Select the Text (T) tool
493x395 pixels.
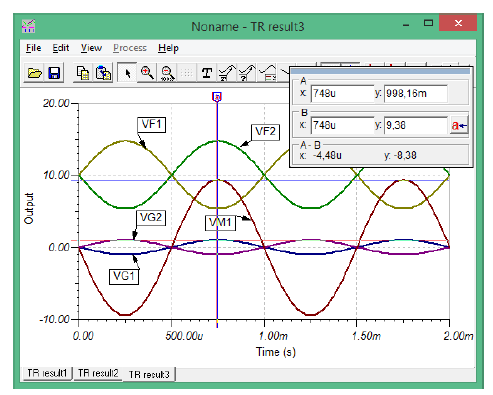(x=207, y=72)
